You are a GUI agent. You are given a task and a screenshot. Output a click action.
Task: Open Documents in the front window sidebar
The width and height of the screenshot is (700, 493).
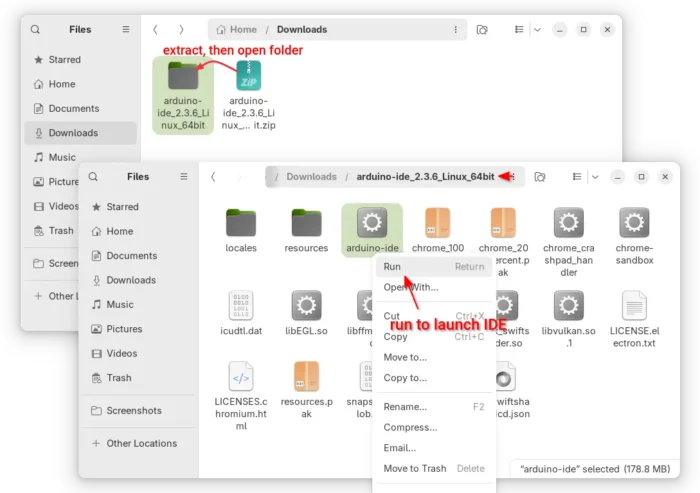pyautogui.click(x=138, y=256)
